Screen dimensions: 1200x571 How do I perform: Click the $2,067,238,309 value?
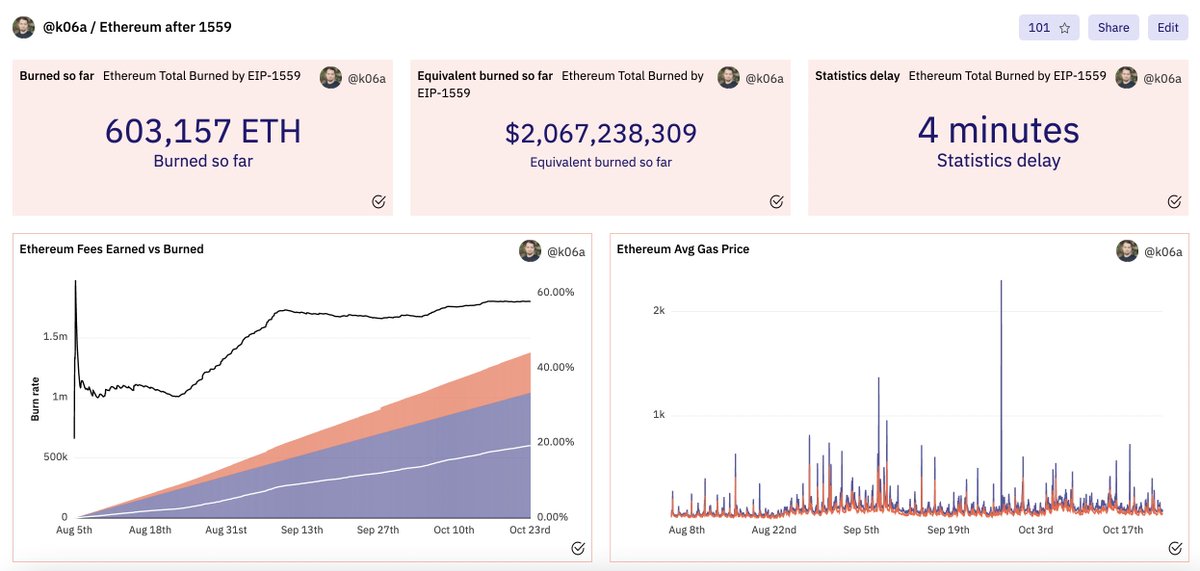[601, 134]
